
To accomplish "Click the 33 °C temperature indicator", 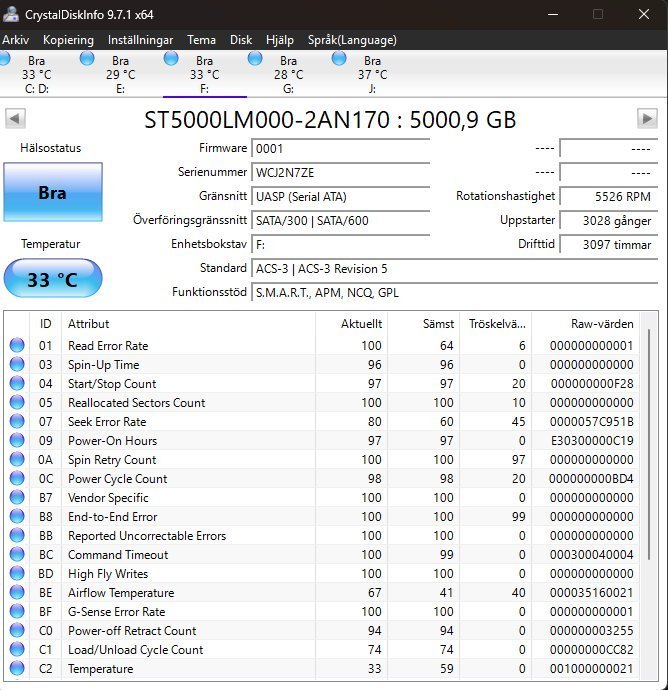I will coord(52,279).
